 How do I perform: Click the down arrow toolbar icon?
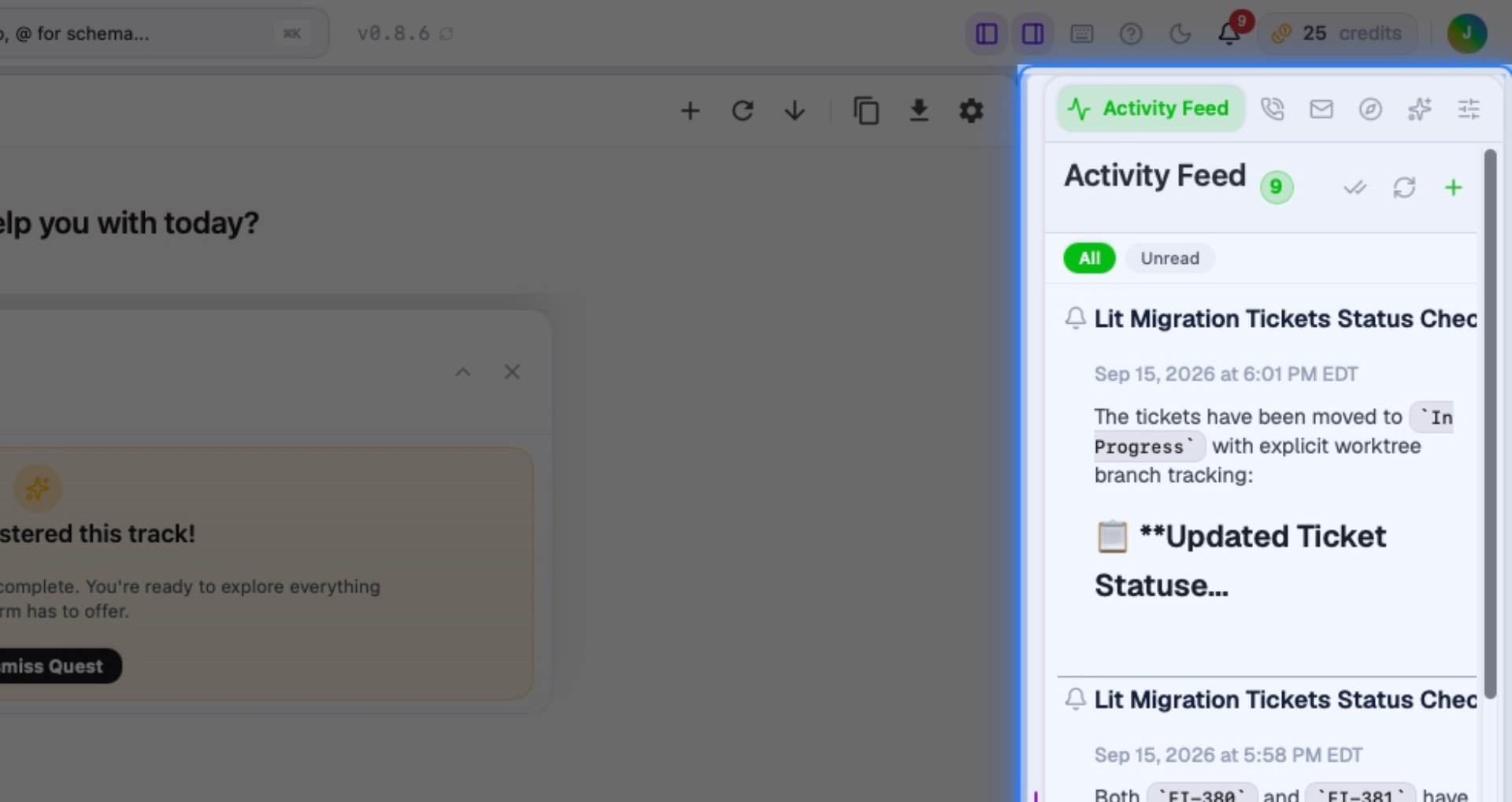(795, 110)
